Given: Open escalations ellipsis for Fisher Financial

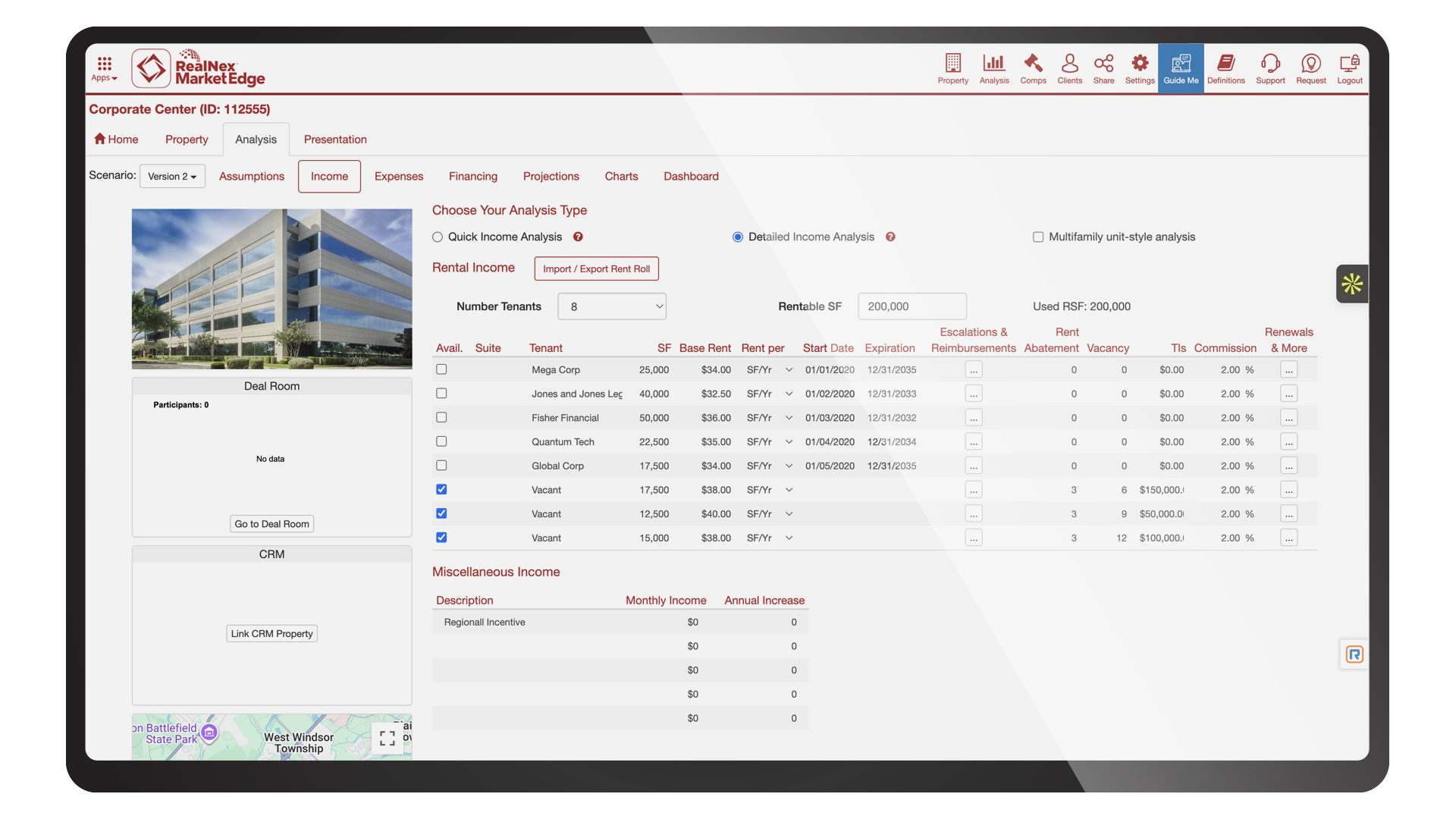Looking at the screenshot, I should pos(974,418).
